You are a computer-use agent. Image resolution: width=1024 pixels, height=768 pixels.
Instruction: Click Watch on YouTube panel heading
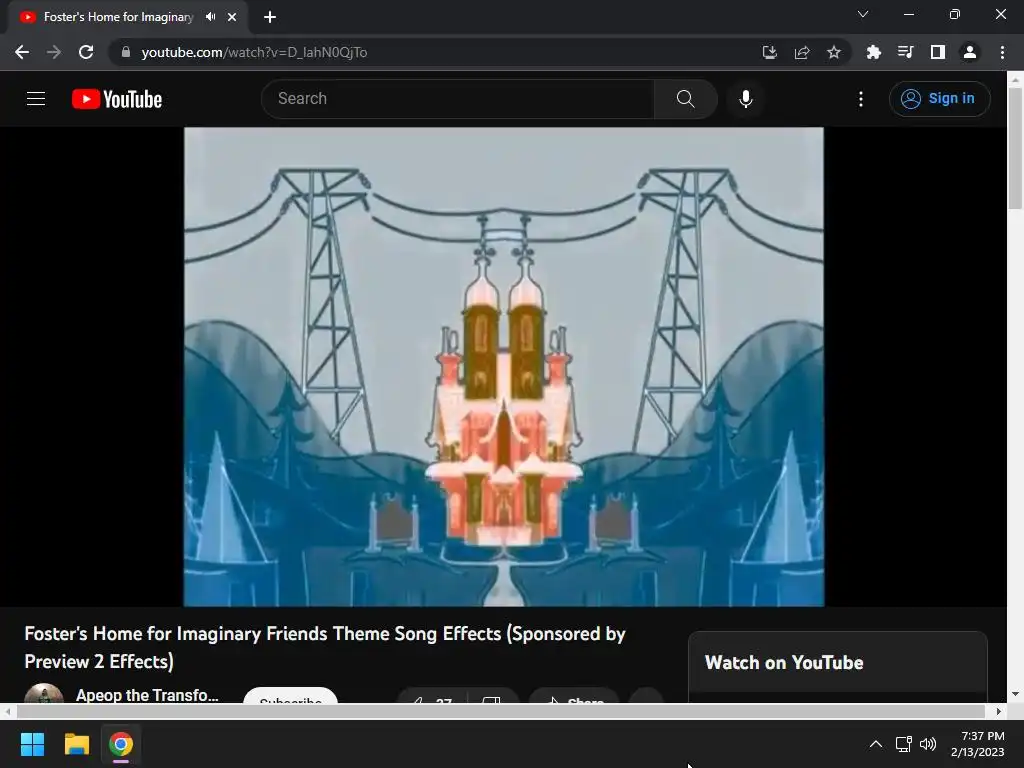click(784, 663)
